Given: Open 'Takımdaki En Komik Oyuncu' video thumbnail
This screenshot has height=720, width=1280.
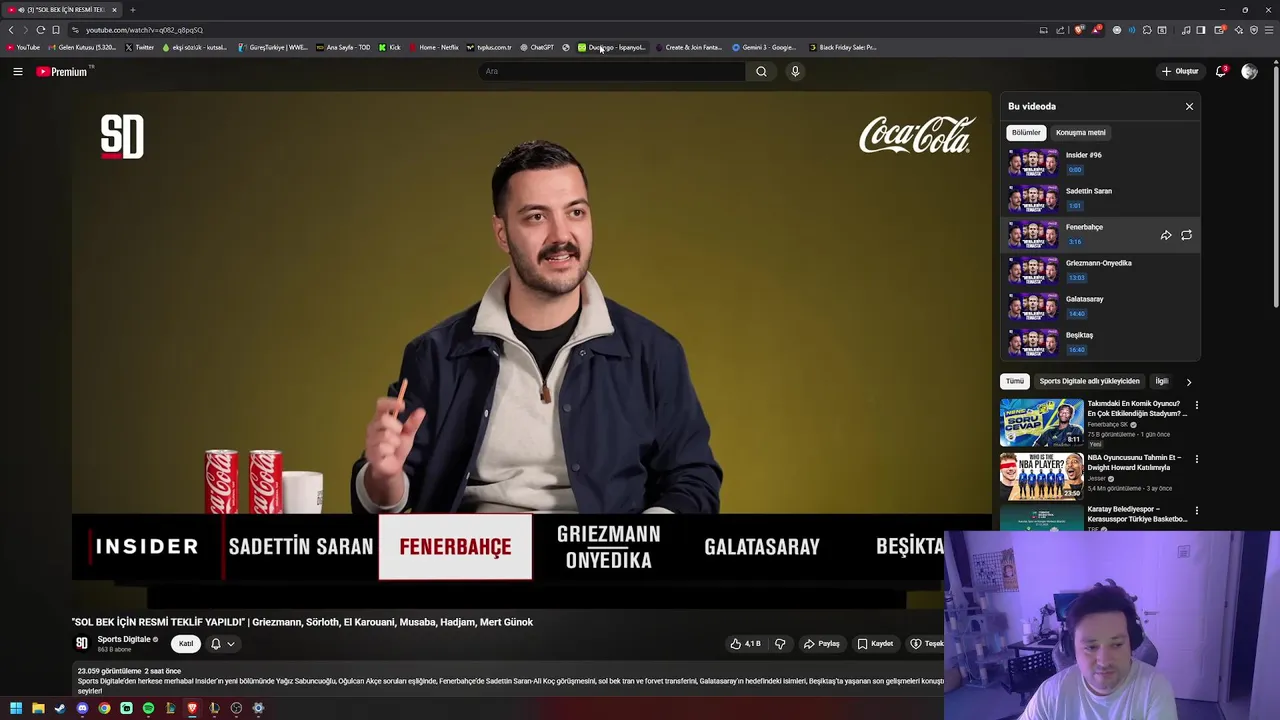Looking at the screenshot, I should click(x=1041, y=422).
